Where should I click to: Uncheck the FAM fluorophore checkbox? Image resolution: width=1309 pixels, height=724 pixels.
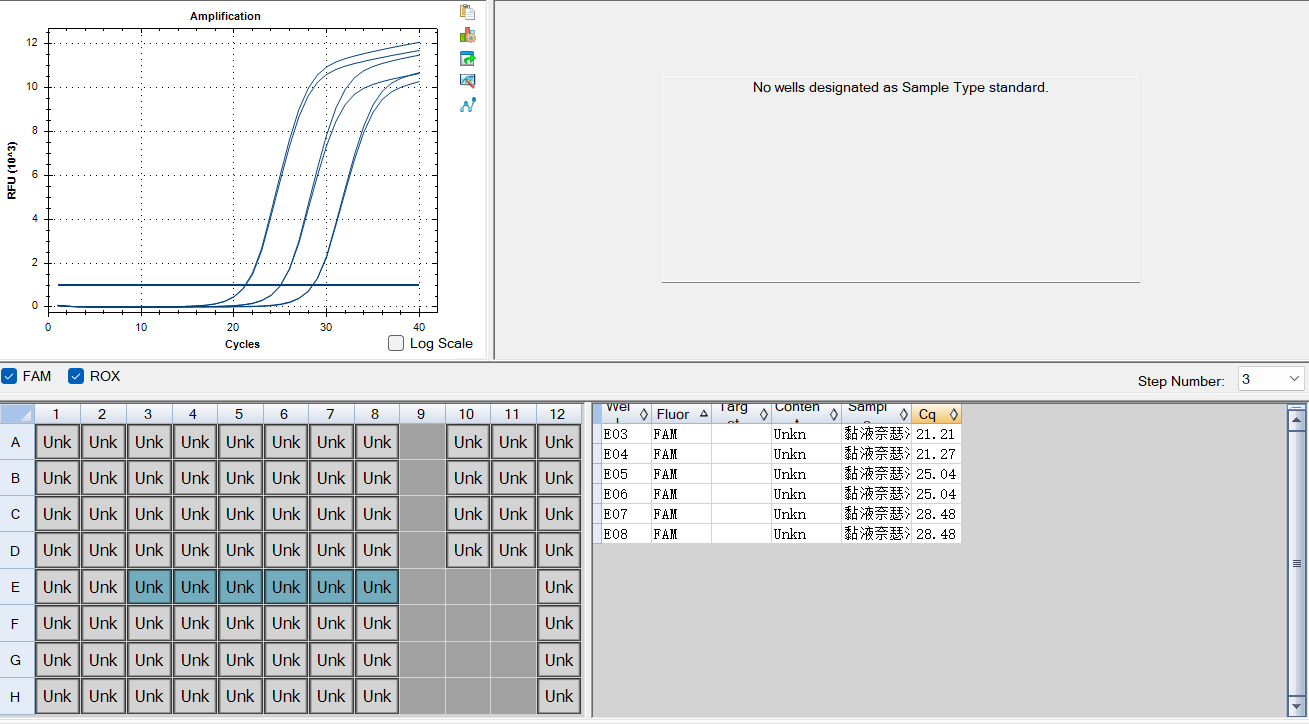coord(10,376)
